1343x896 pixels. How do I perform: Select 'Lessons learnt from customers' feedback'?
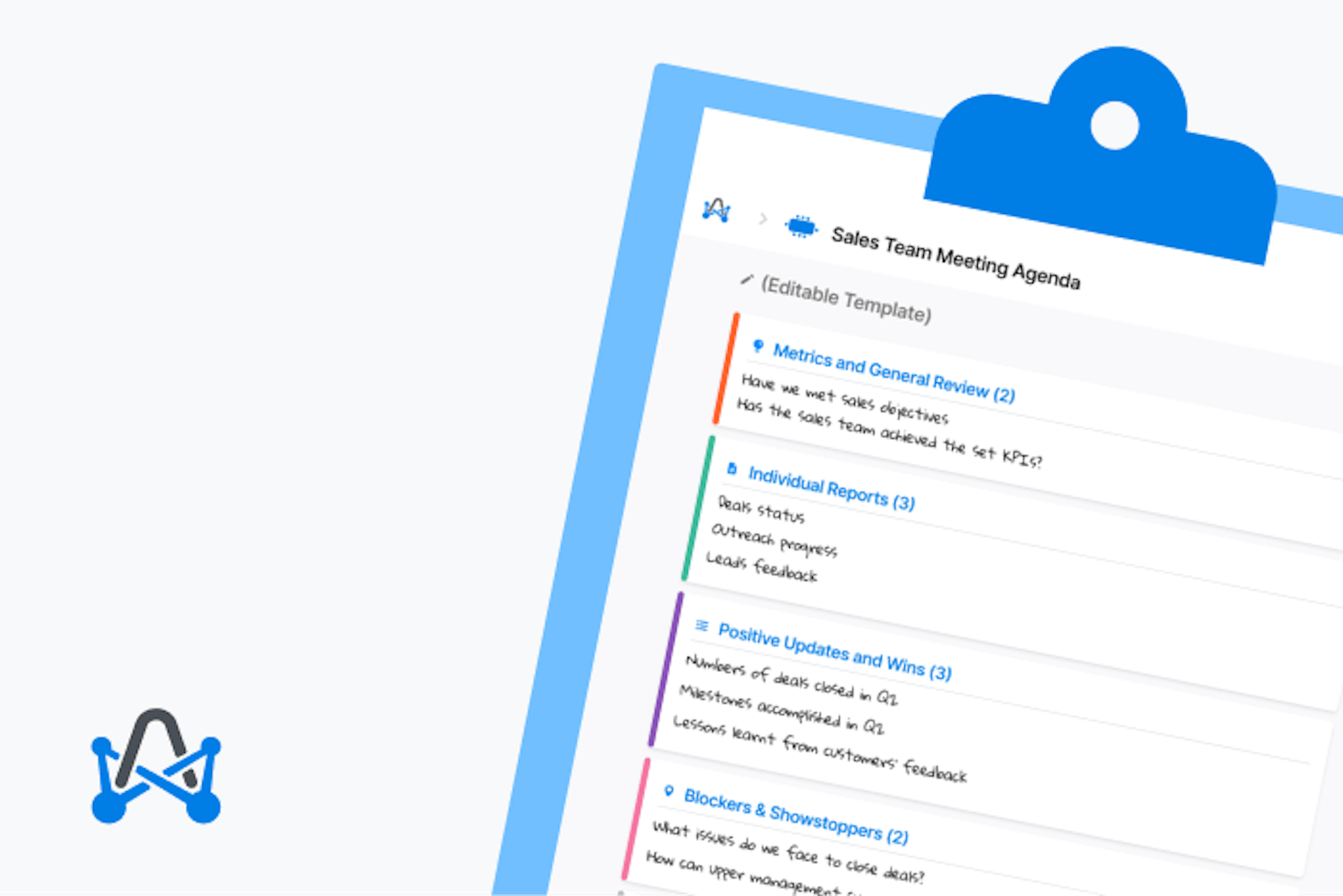click(820, 749)
